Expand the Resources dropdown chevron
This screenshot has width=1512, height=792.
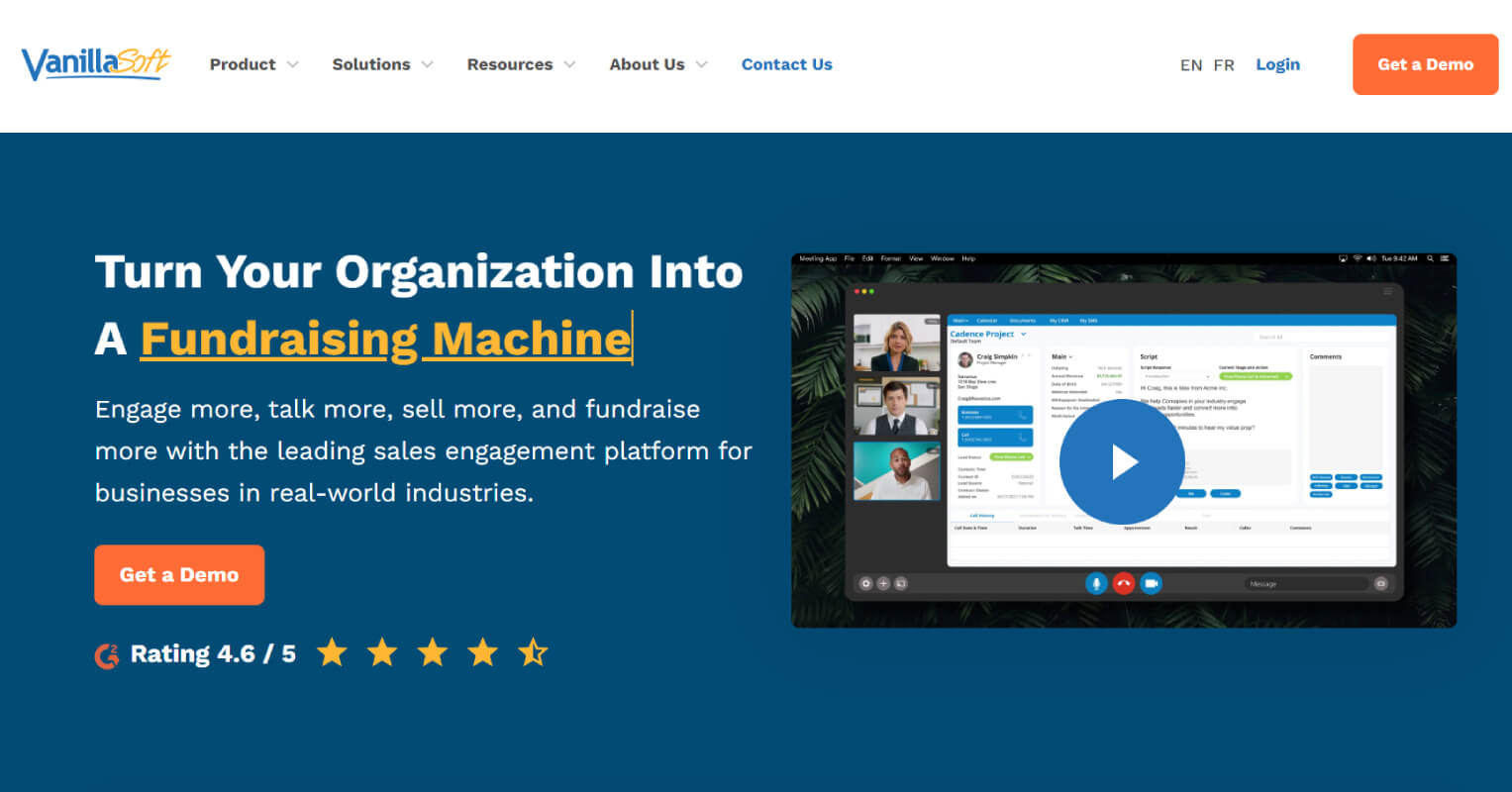(x=569, y=64)
